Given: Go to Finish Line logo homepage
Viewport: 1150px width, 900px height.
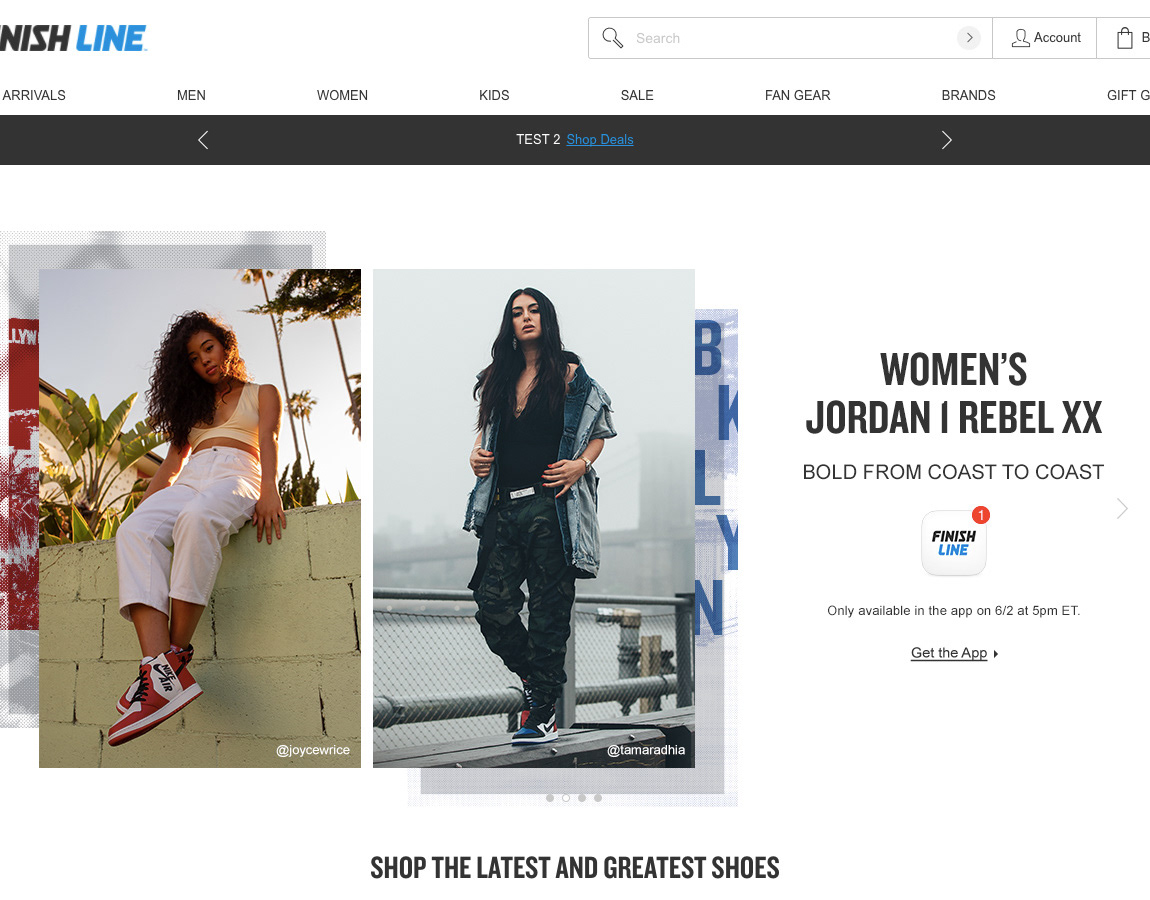Looking at the screenshot, I should click(73, 38).
